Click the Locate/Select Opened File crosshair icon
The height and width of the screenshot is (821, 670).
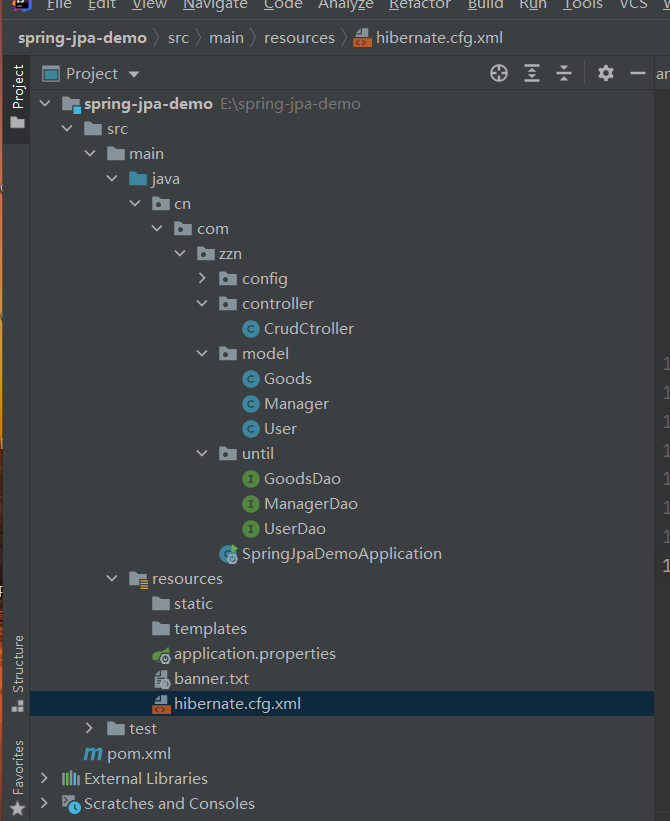pyautogui.click(x=499, y=73)
